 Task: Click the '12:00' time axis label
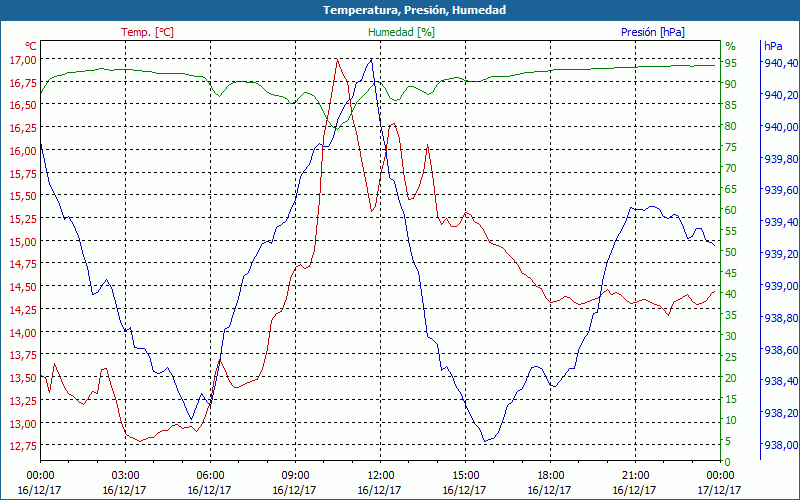[x=380, y=476]
